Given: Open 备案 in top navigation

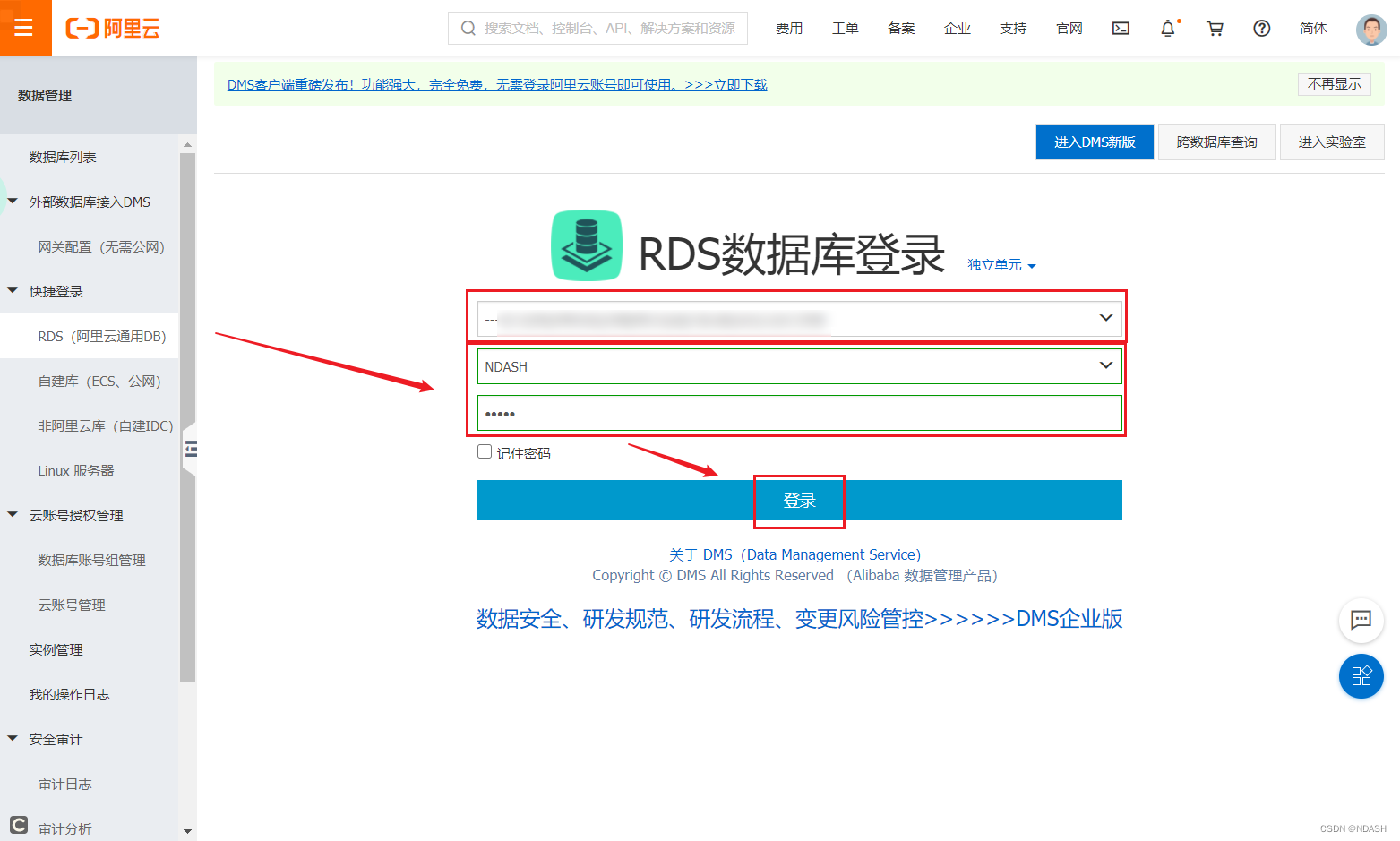Looking at the screenshot, I should coord(901,29).
